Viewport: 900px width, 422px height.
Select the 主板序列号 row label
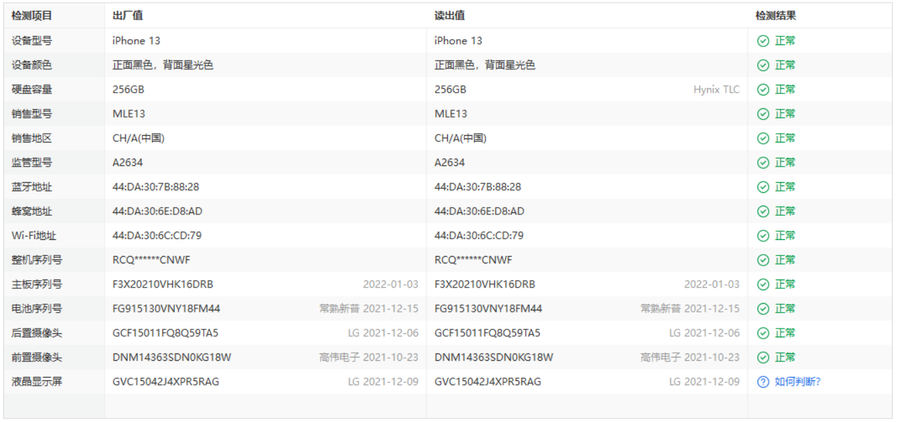pyautogui.click(x=37, y=284)
